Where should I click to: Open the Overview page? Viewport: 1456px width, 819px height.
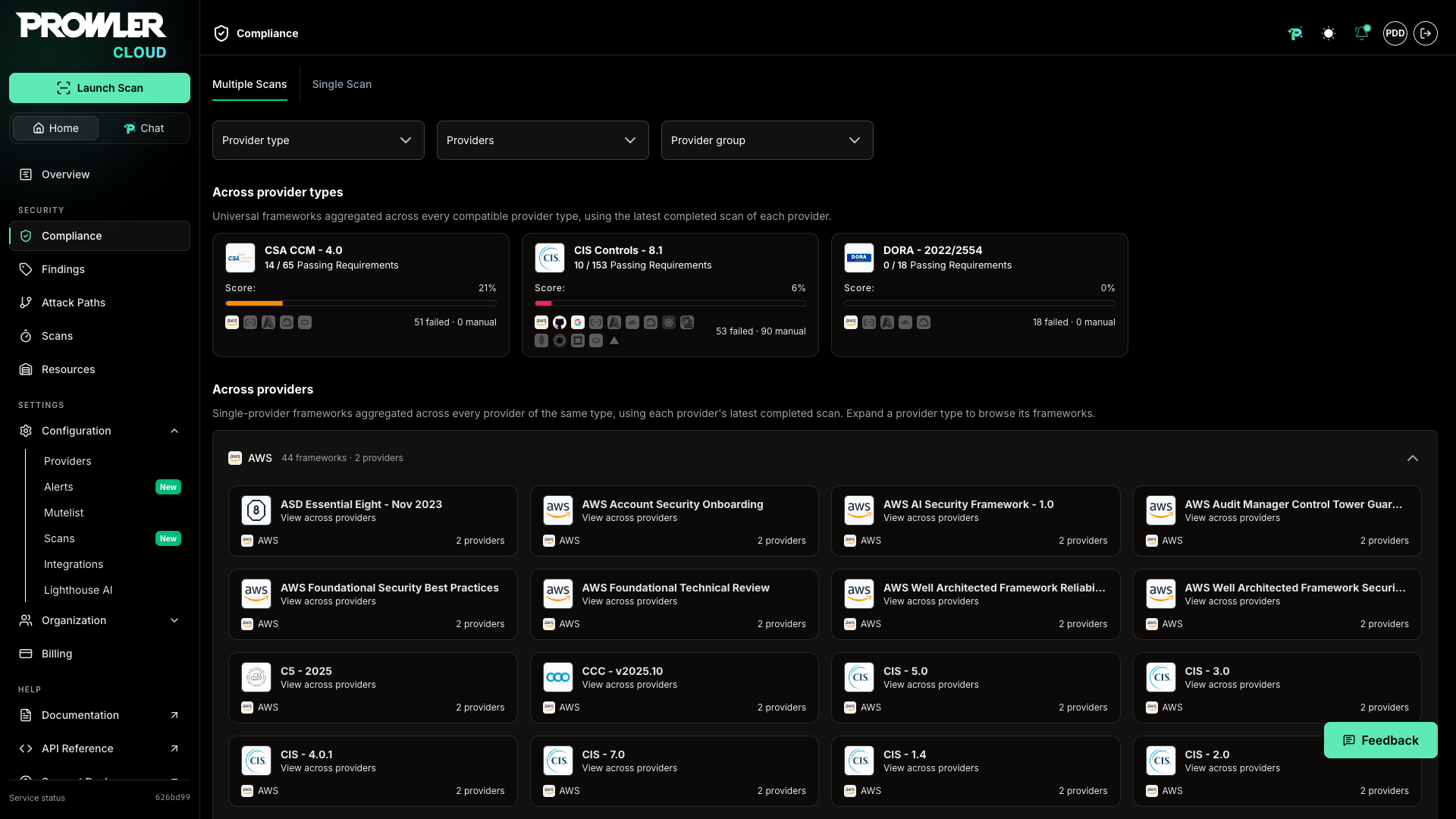point(99,174)
